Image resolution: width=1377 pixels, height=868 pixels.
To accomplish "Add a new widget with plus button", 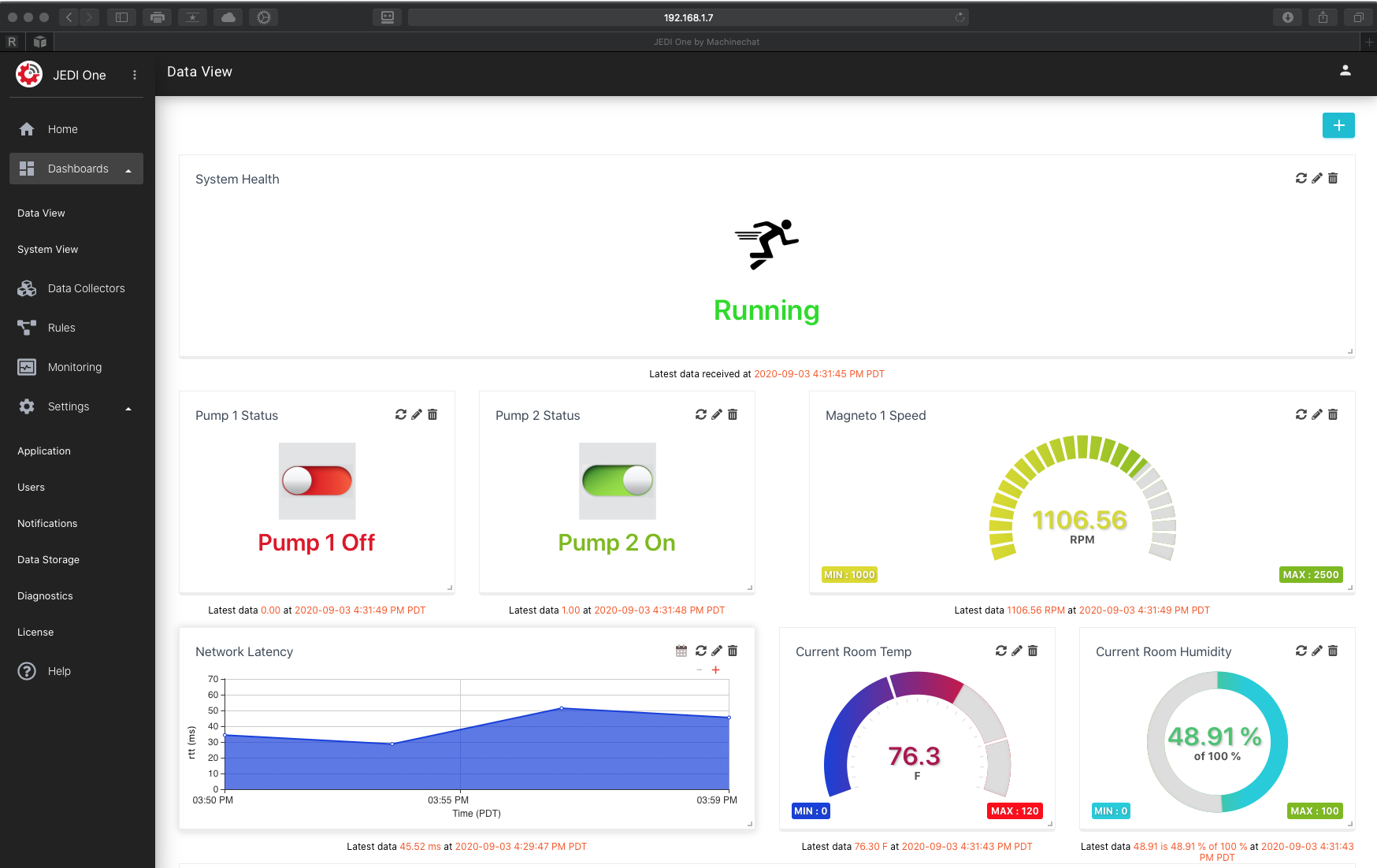I will tap(1338, 125).
